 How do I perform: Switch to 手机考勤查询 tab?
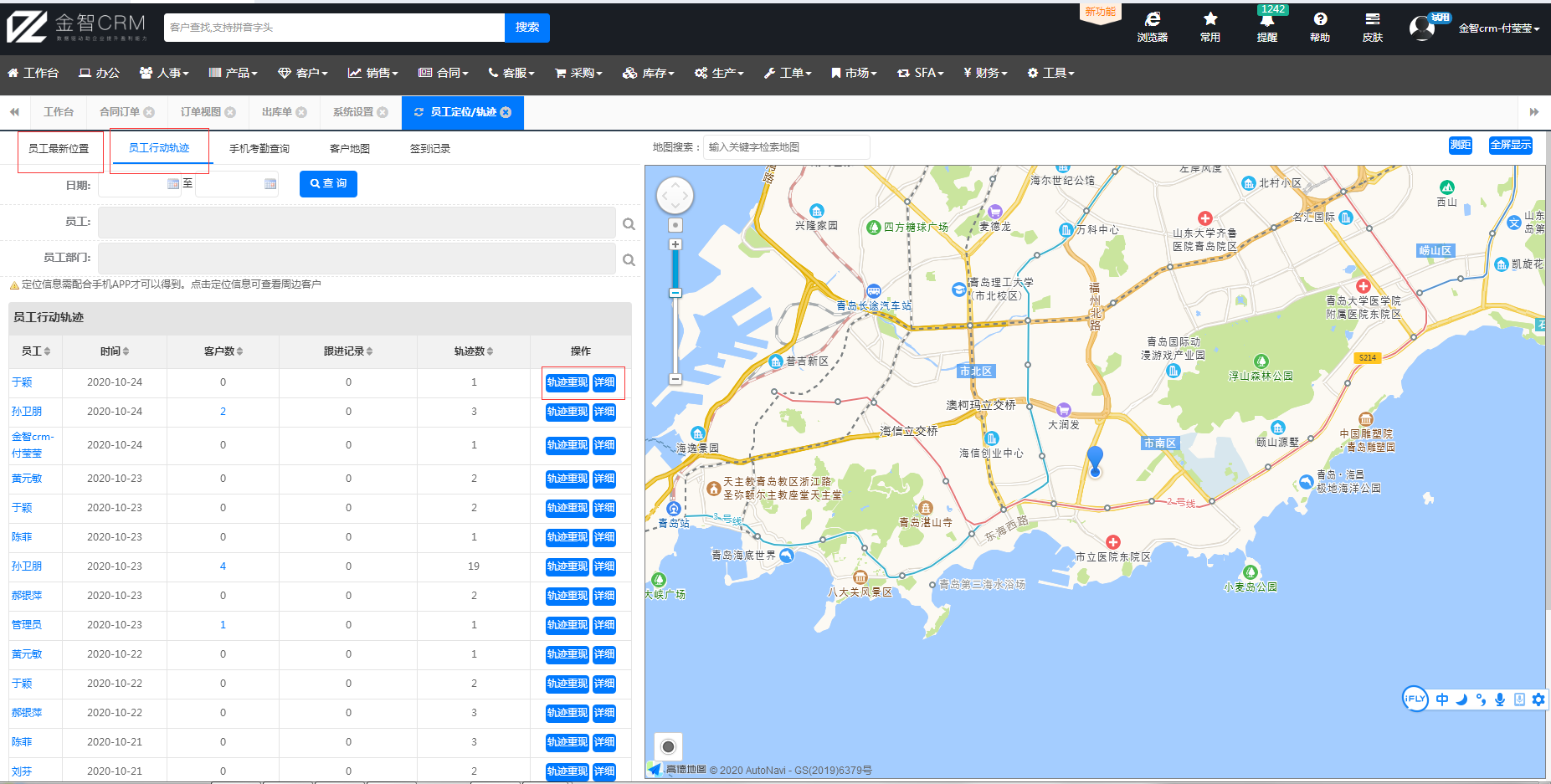259,149
